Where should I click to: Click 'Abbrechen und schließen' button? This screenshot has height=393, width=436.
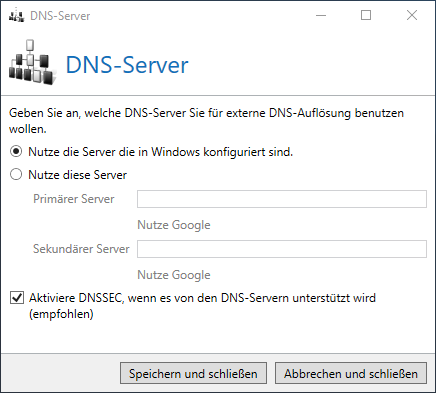[351, 373]
